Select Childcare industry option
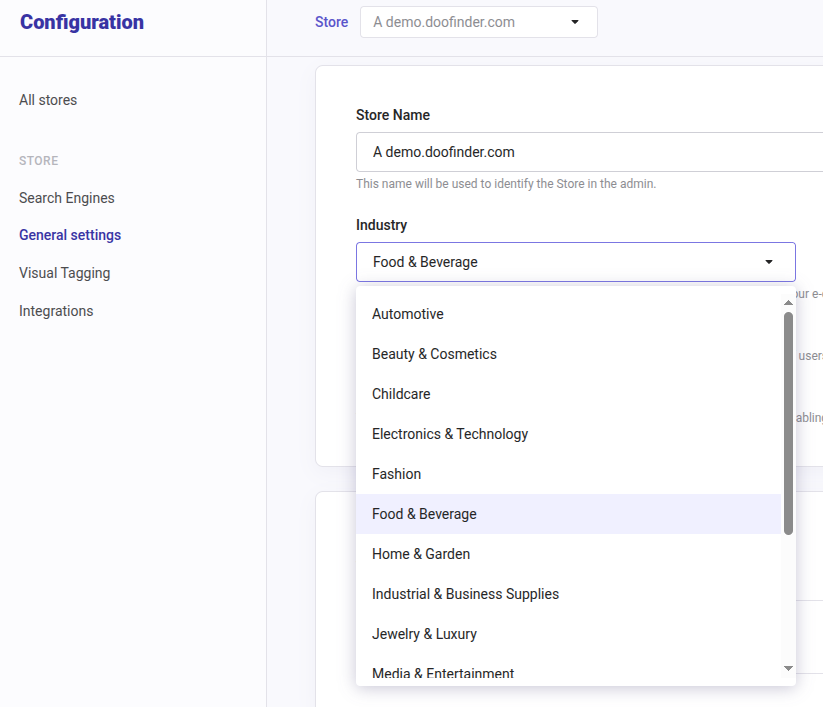This screenshot has width=823, height=707. coord(401,394)
